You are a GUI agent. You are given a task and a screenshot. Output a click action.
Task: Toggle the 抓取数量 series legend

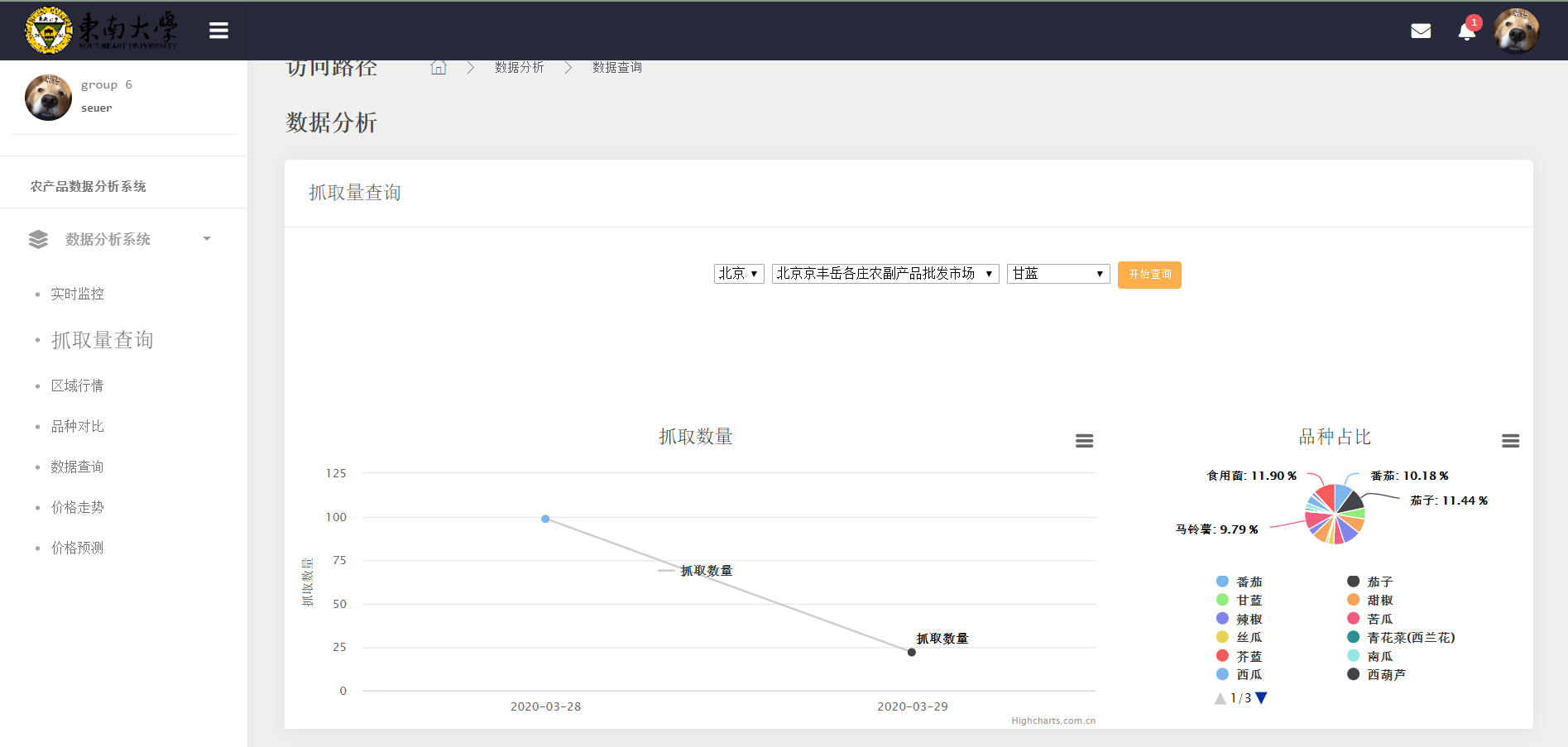click(x=695, y=571)
